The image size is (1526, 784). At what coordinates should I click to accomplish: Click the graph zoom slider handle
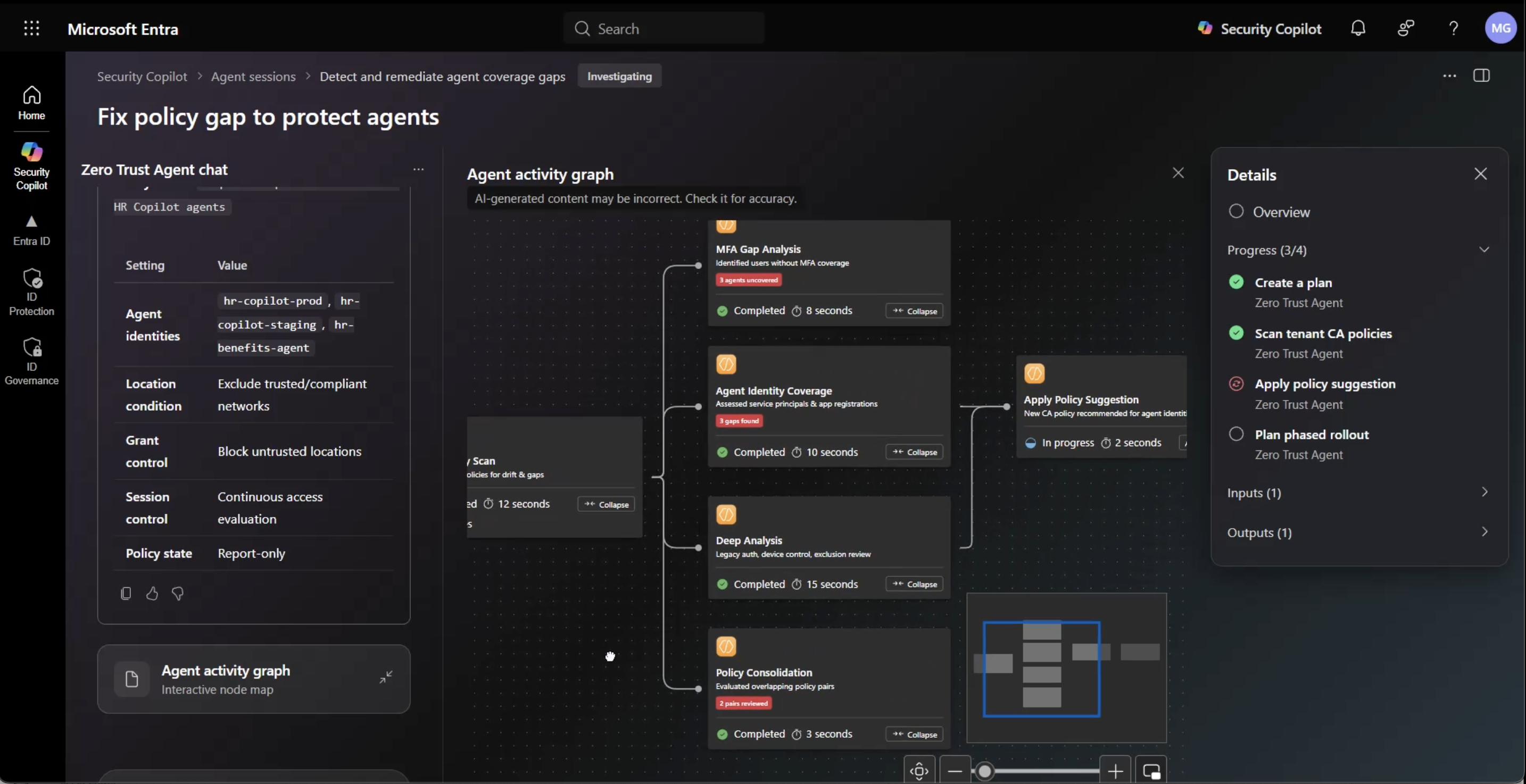[984, 771]
